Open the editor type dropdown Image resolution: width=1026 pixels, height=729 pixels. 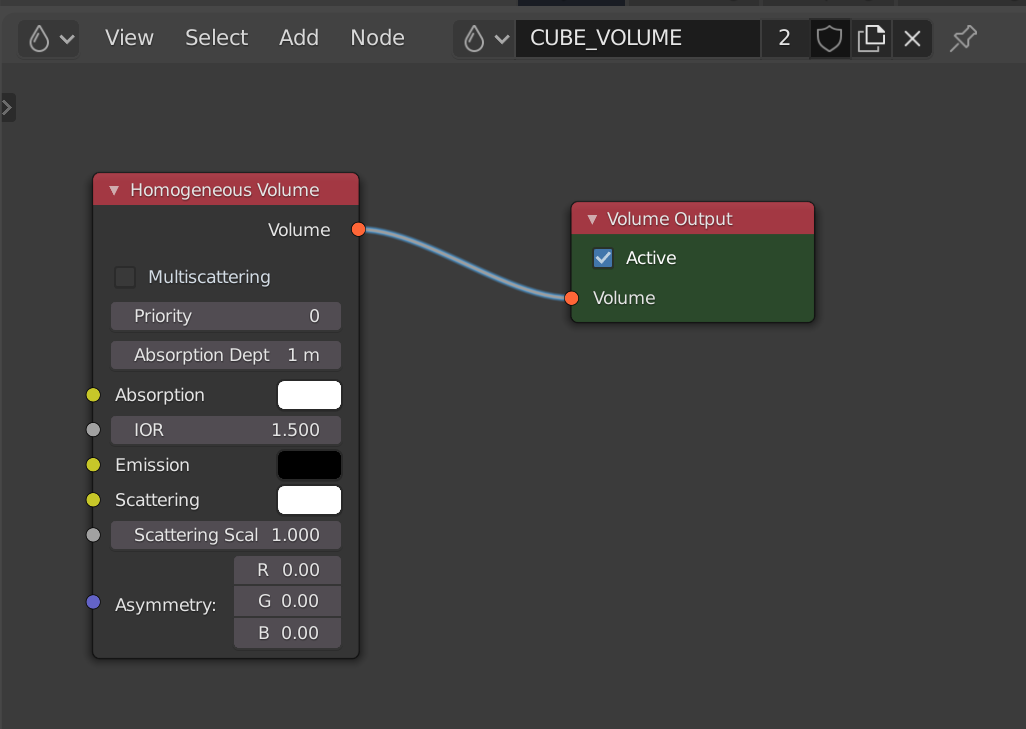48,39
